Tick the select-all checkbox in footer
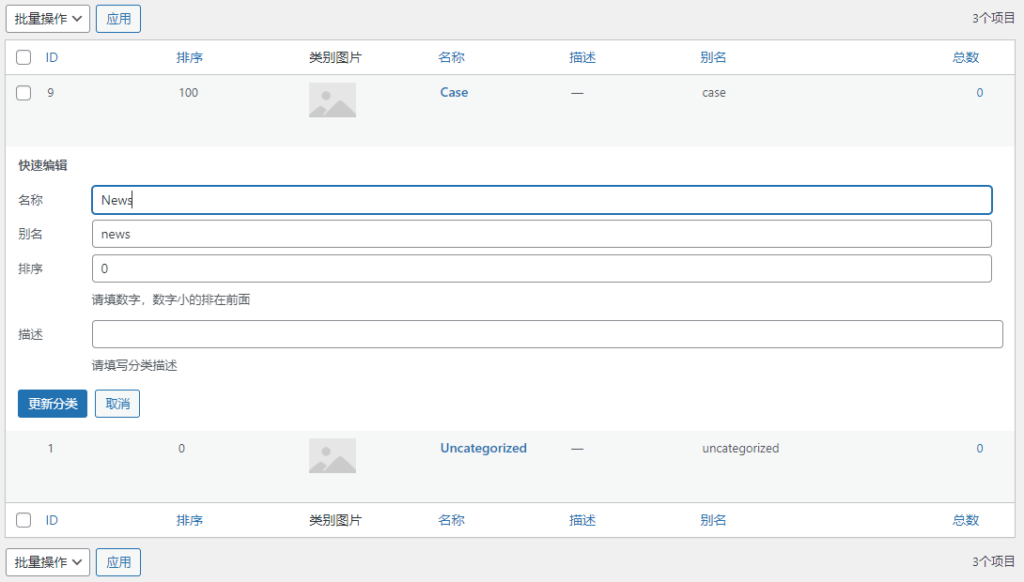Screen dimensions: 1024x582 click(x=24, y=520)
